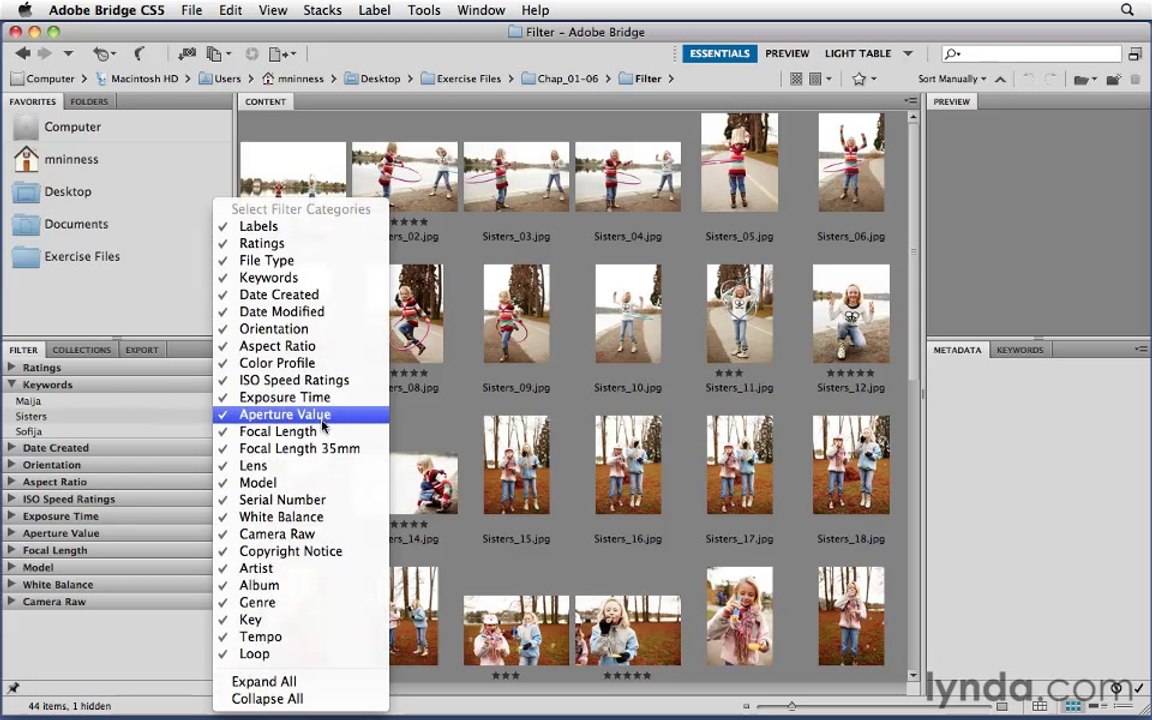Toggle Focal Length 35mm category
This screenshot has height=720, width=1152.
coord(300,448)
